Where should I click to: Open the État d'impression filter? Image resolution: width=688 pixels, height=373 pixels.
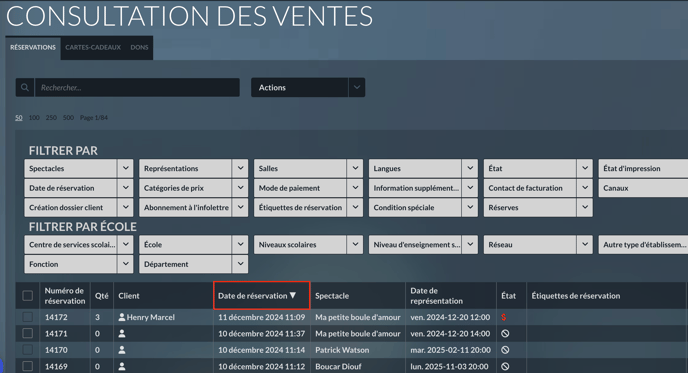click(643, 169)
